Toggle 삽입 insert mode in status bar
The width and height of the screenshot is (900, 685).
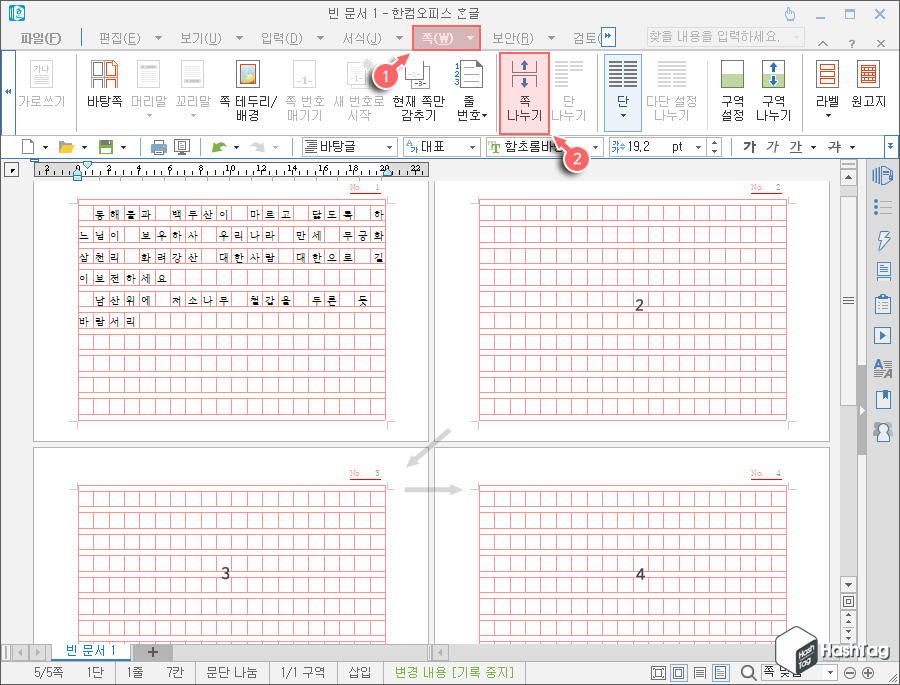360,672
